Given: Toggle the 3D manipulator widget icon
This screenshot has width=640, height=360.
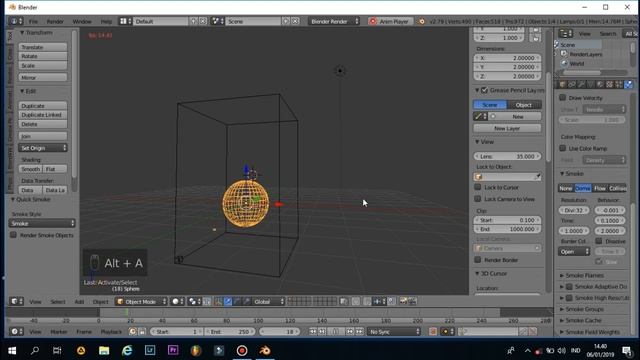Looking at the screenshot, I should [x=219, y=301].
